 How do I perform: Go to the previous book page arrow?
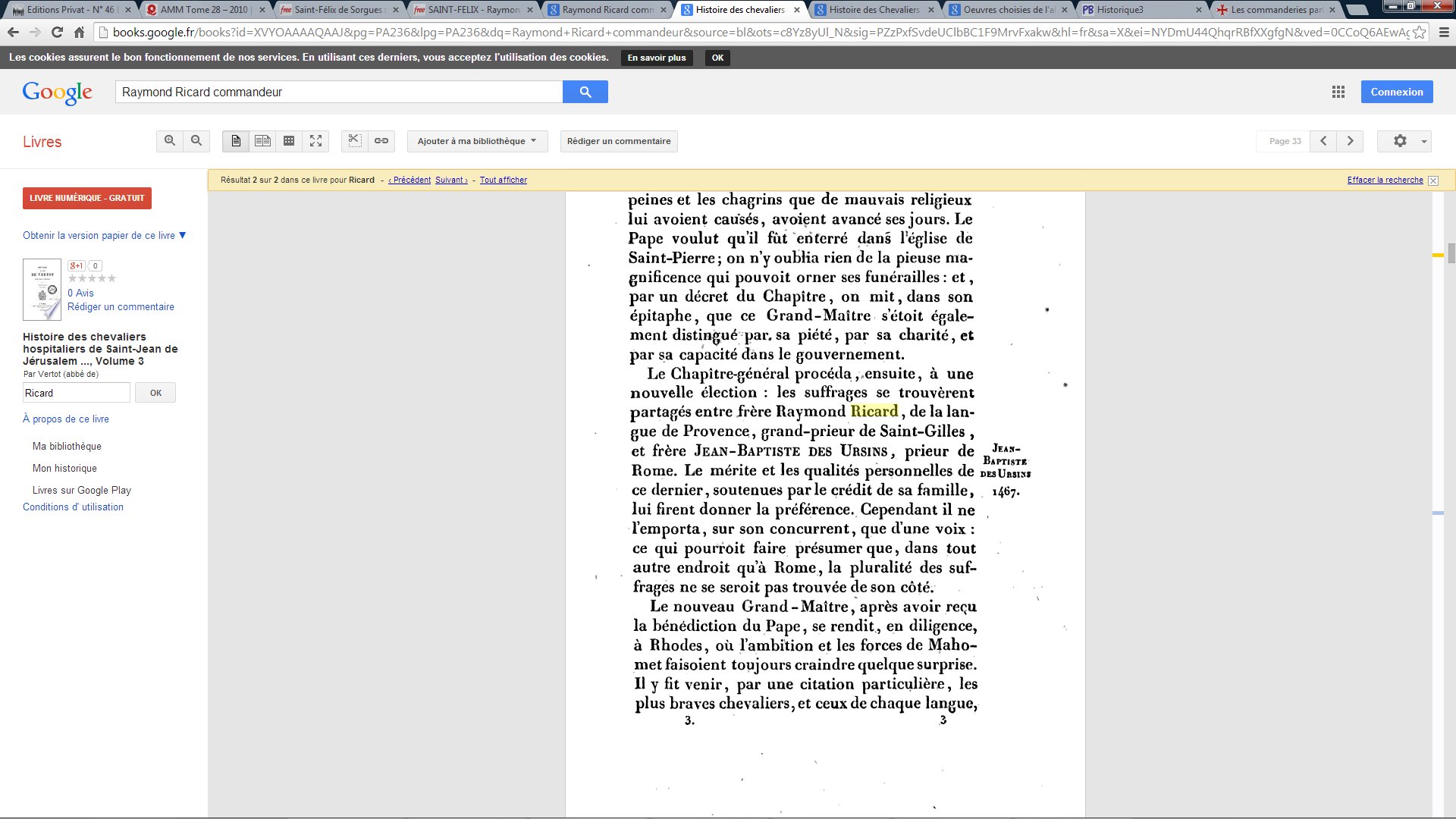point(1323,141)
